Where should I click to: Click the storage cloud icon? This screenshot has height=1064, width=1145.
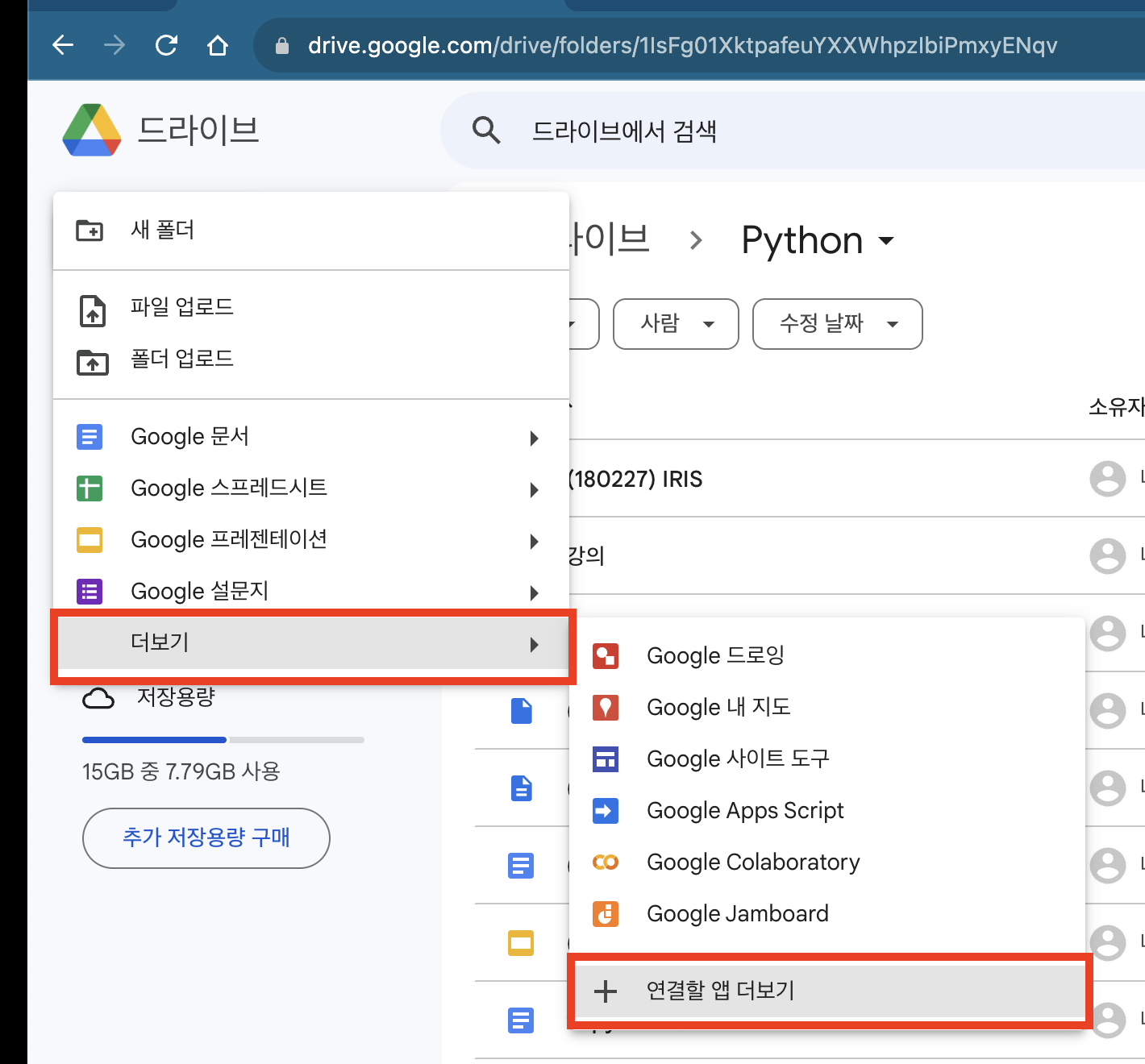point(98,698)
